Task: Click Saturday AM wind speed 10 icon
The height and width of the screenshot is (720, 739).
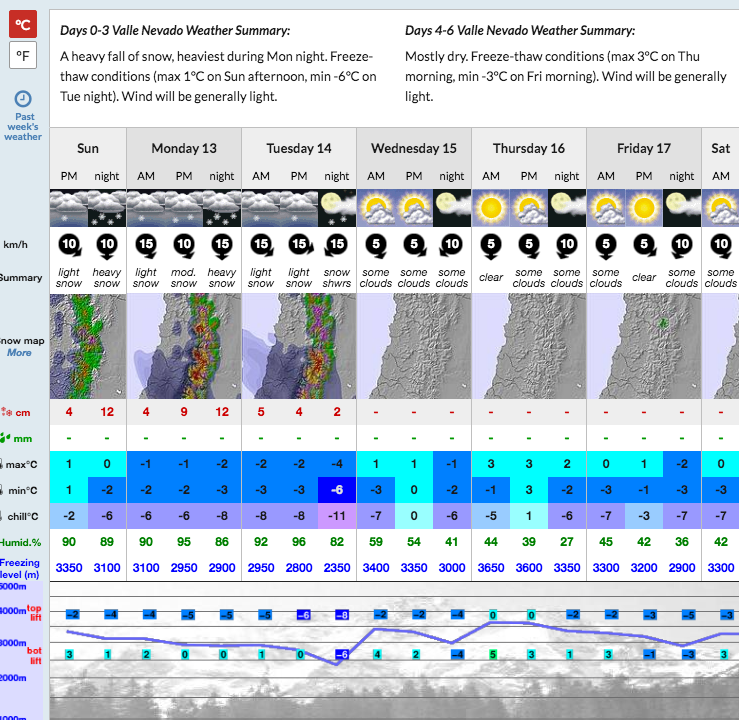Action: coord(721,245)
